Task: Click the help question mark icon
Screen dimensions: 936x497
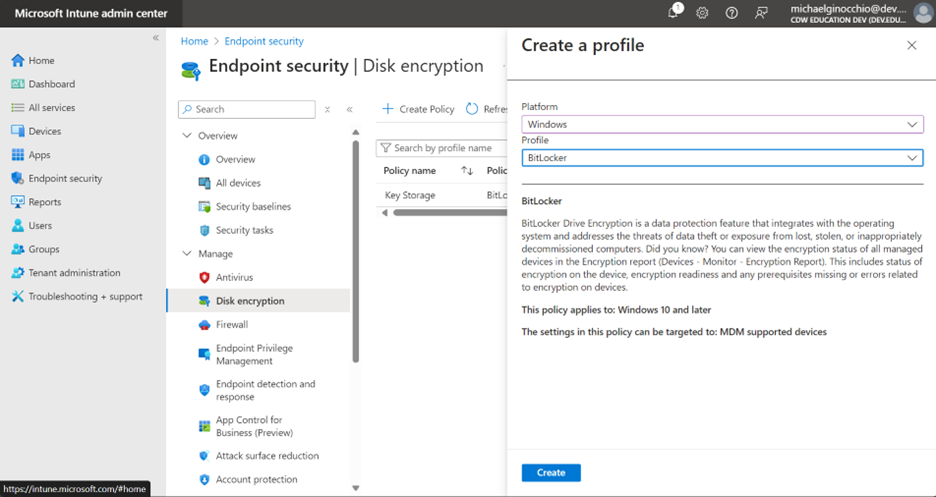Action: 731,13
